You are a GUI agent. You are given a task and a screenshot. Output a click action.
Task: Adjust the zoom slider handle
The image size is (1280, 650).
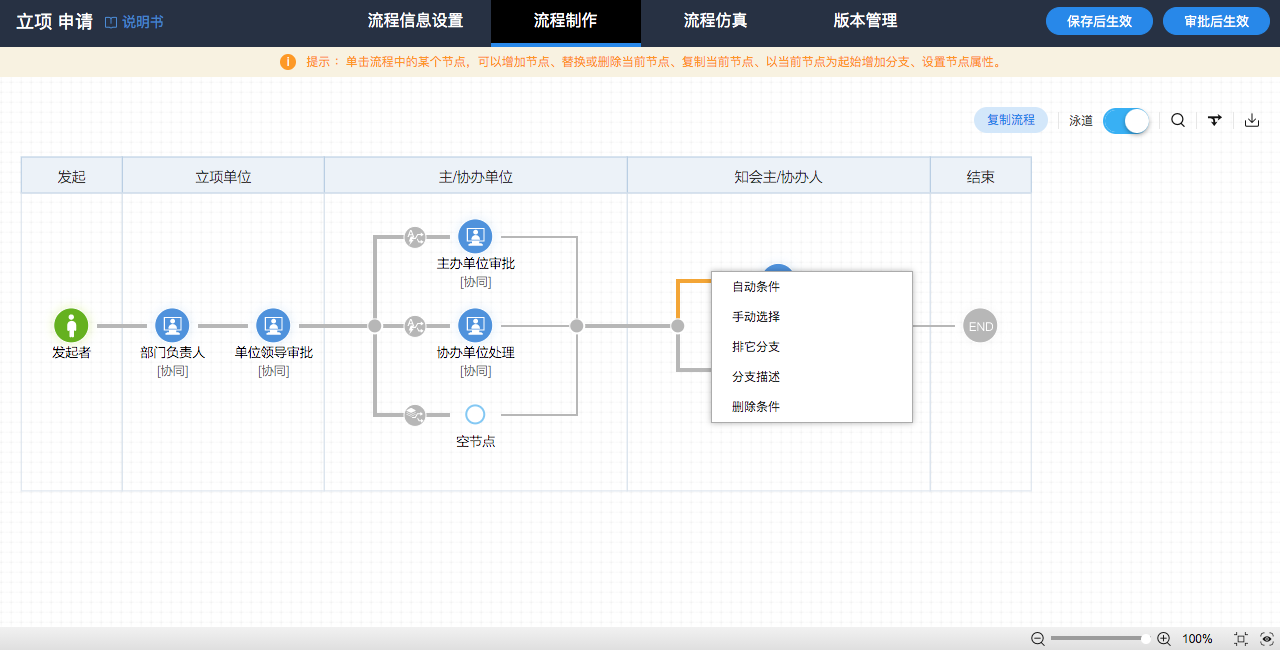[x=1145, y=638]
